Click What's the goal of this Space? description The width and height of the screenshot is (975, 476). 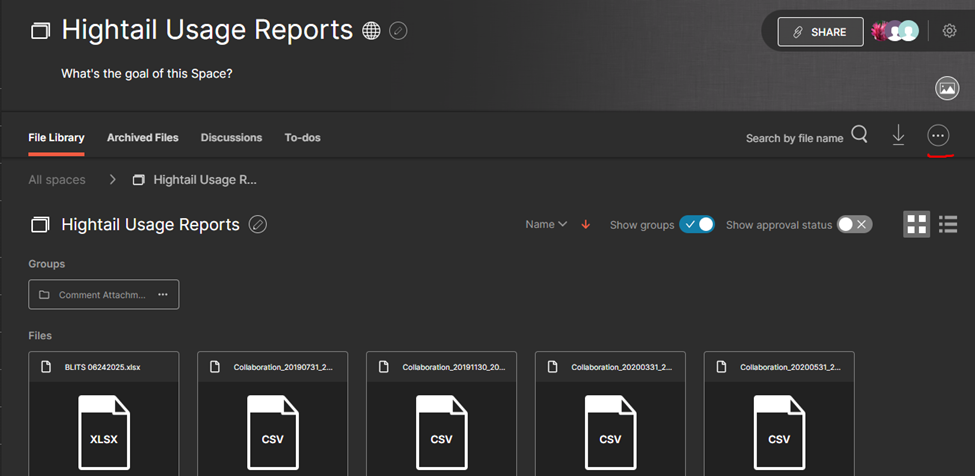point(147,74)
